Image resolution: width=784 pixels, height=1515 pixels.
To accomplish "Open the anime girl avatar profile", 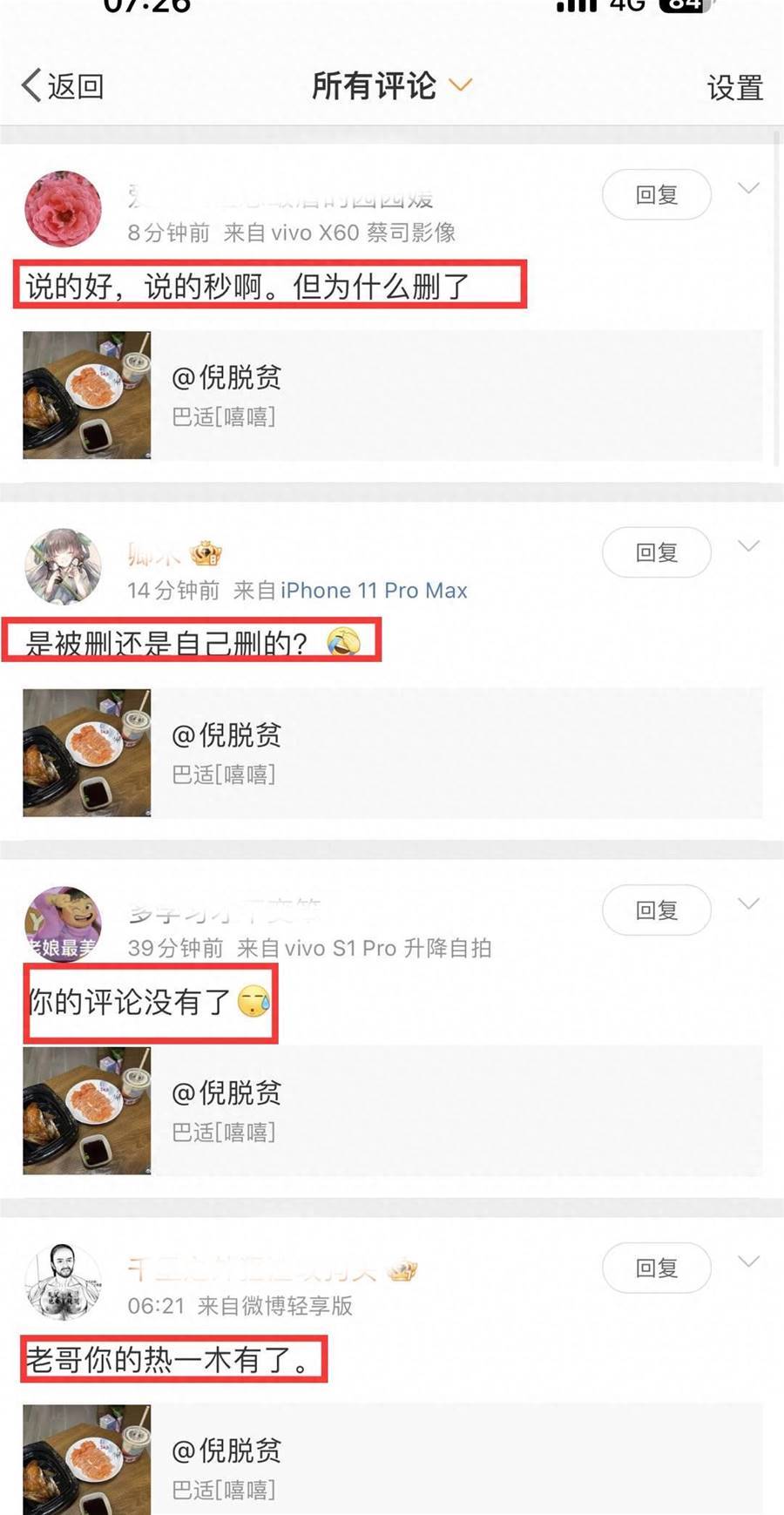I will click(x=63, y=566).
